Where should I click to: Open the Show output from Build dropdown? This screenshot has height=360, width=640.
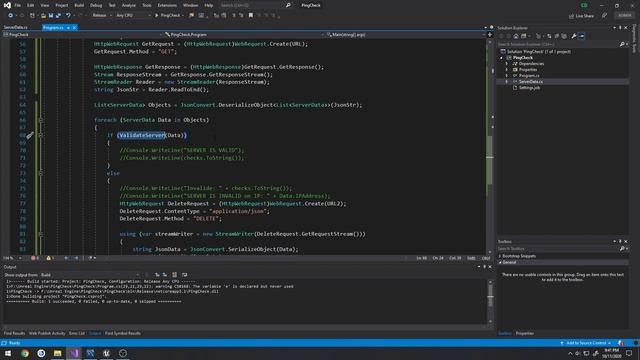pos(90,275)
